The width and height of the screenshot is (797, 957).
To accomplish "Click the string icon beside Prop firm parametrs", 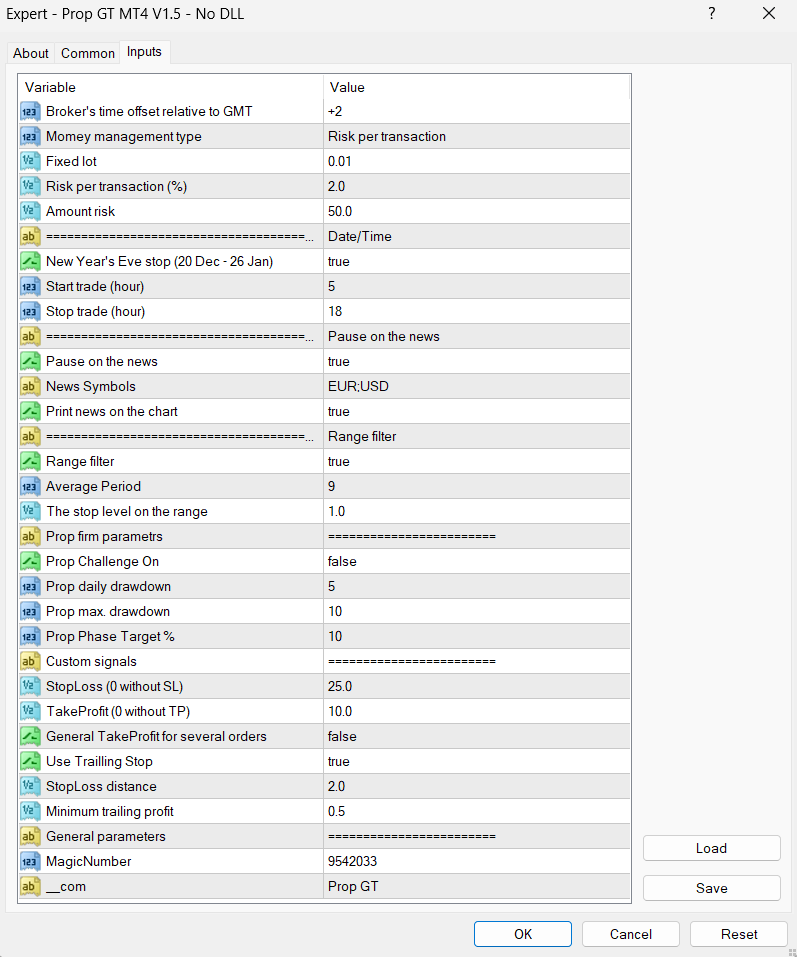I will 30,537.
